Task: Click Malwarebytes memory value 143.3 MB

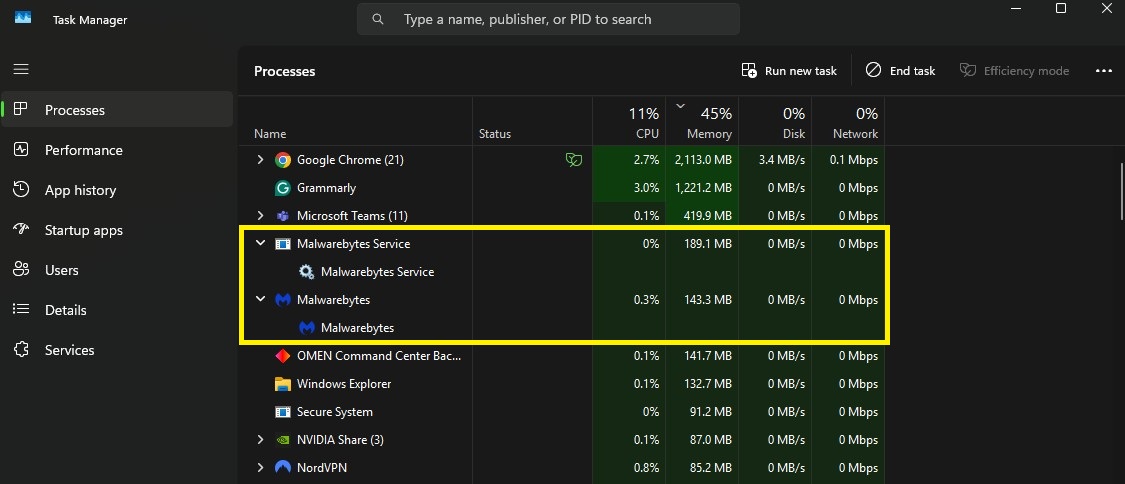Action: (x=708, y=300)
